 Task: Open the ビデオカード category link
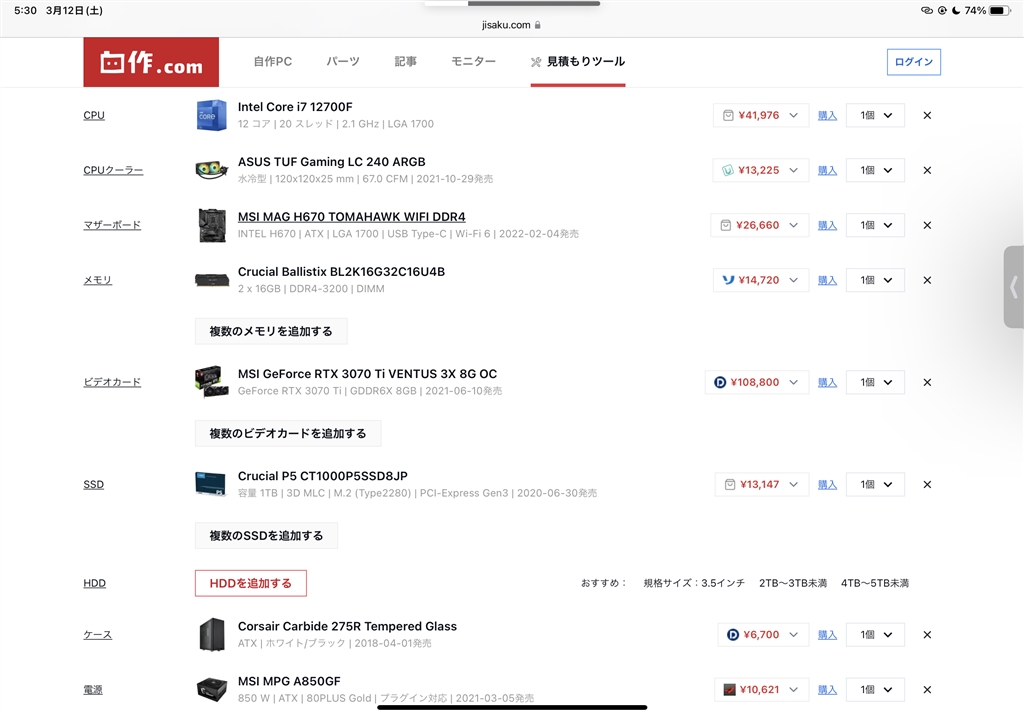112,382
